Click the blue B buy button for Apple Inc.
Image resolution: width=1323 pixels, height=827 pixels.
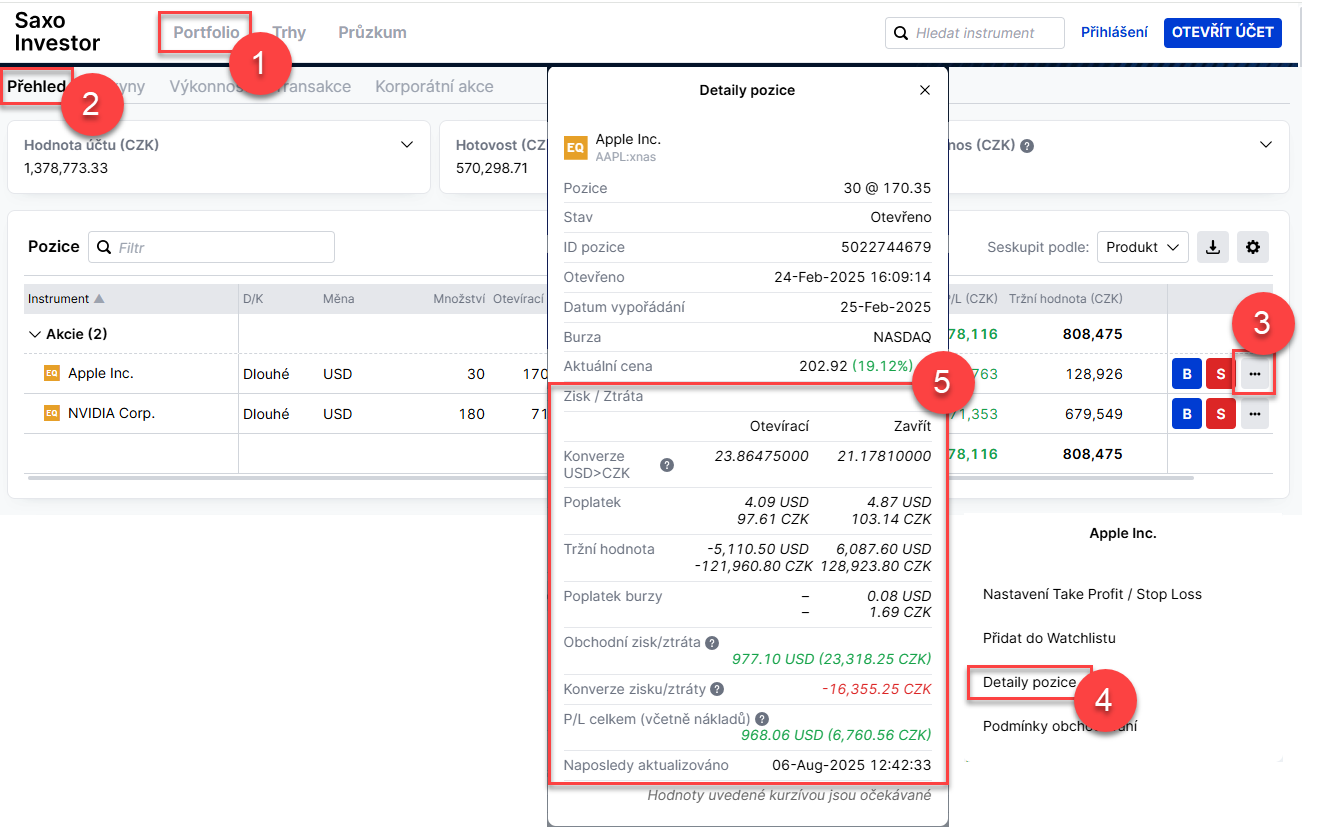(x=1187, y=374)
